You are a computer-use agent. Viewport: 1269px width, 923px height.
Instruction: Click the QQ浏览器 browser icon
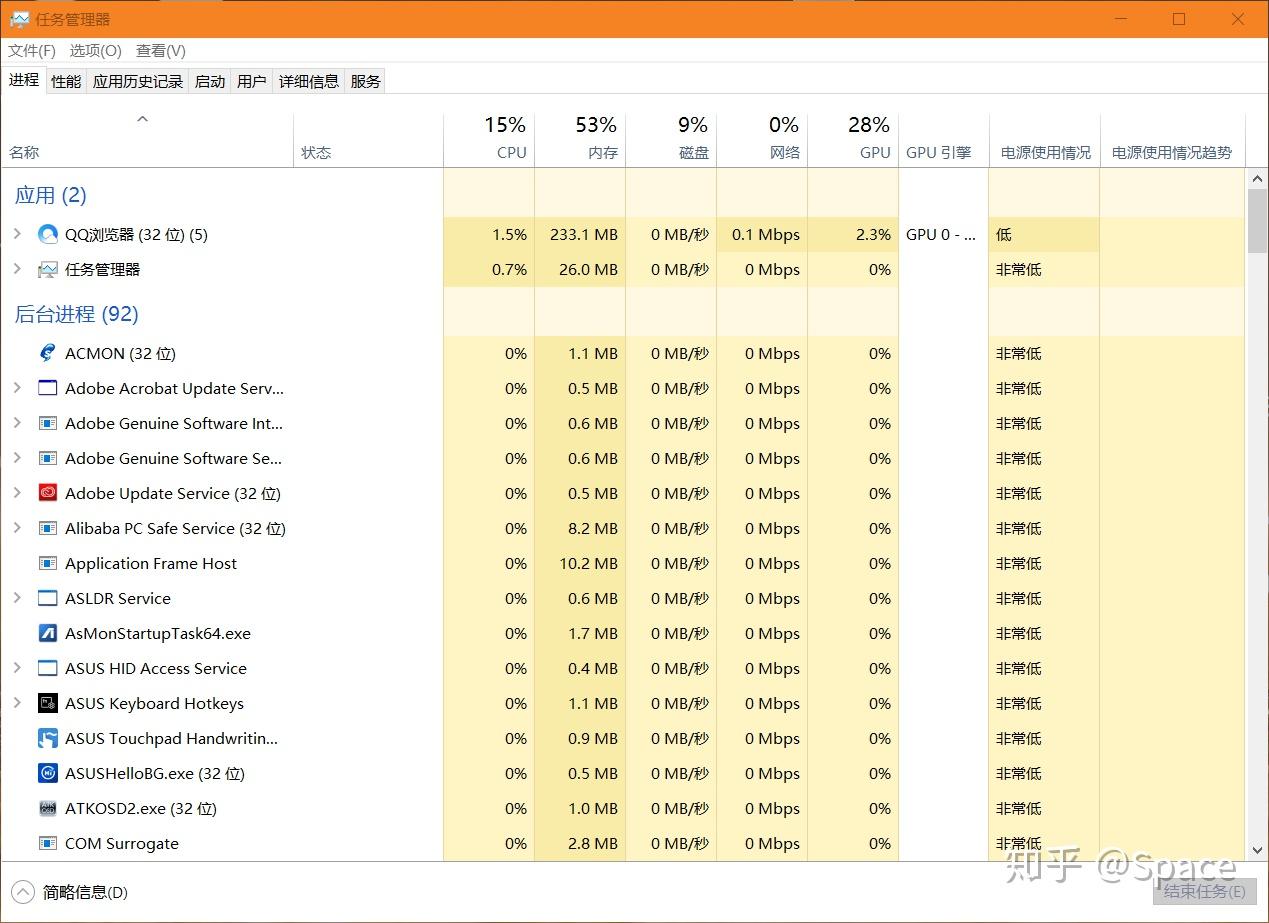coord(46,234)
